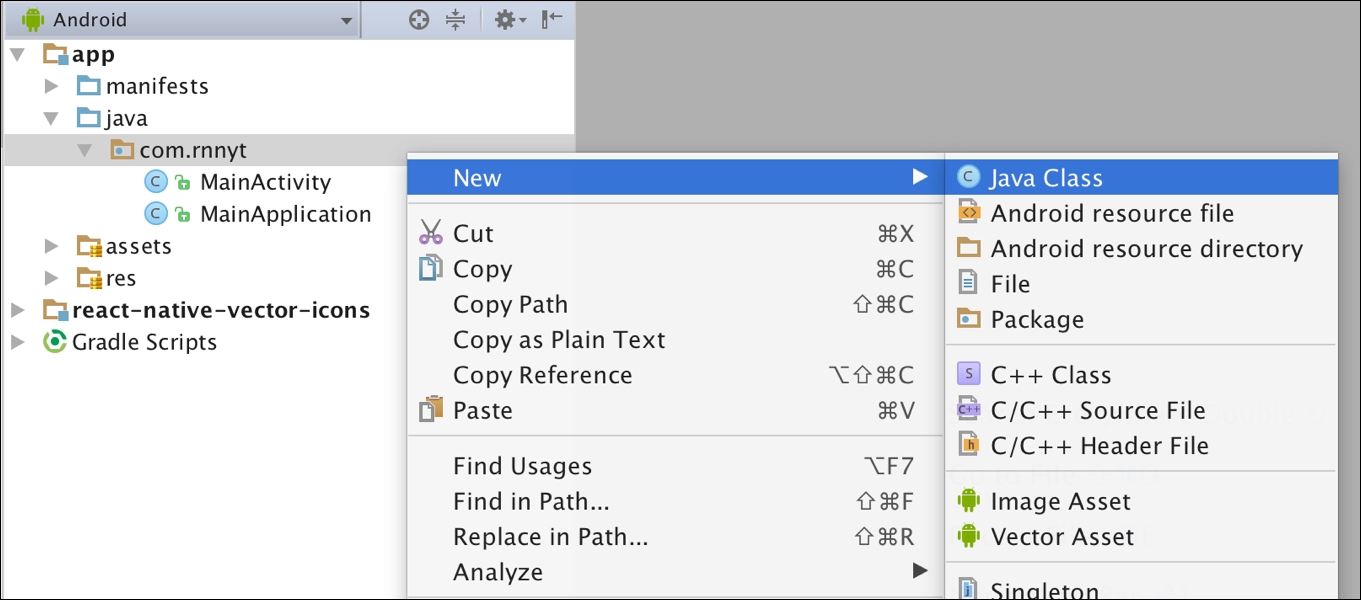Create new C/C++ Source File

click(1141, 410)
